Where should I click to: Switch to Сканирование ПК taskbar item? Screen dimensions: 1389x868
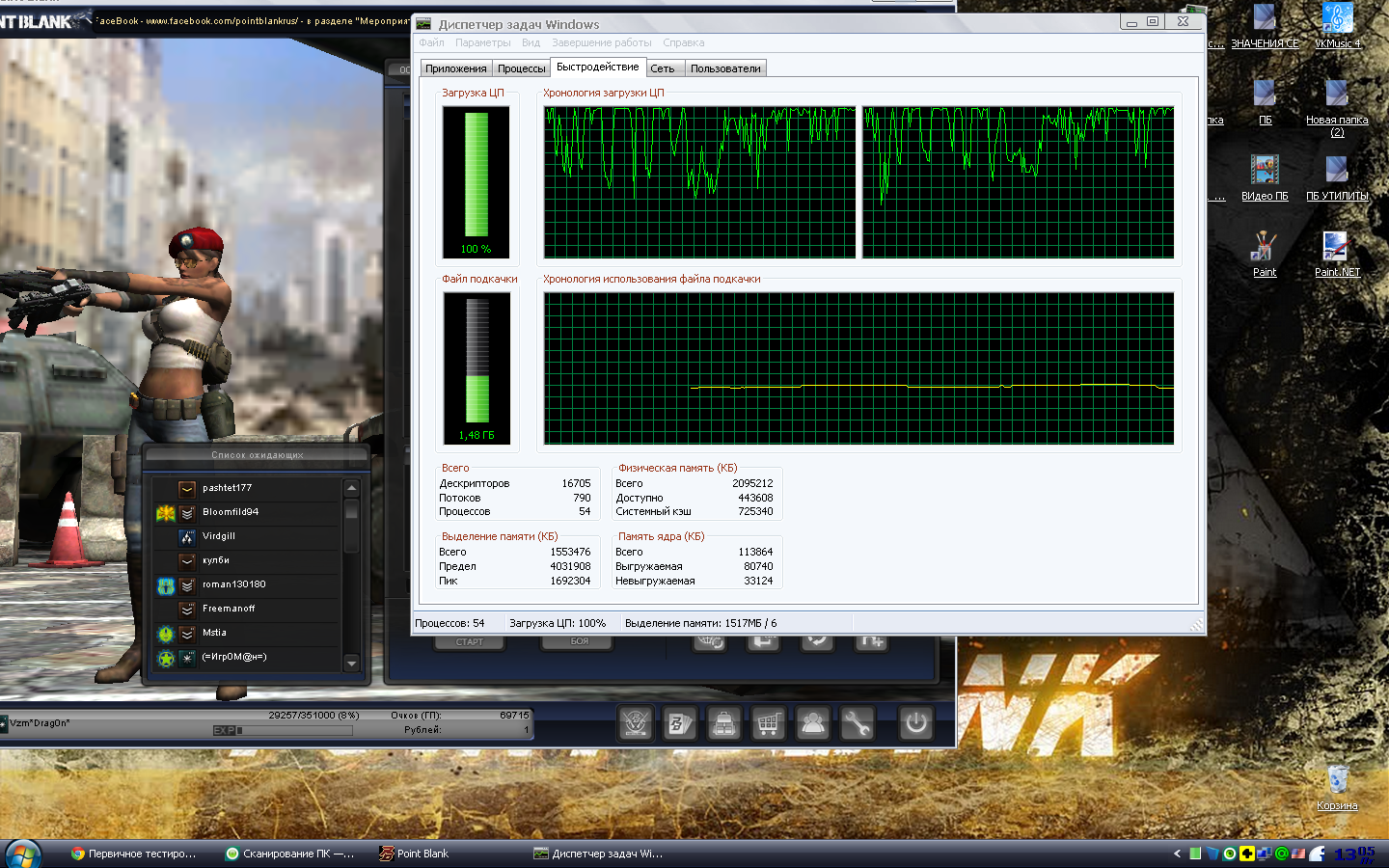291,854
